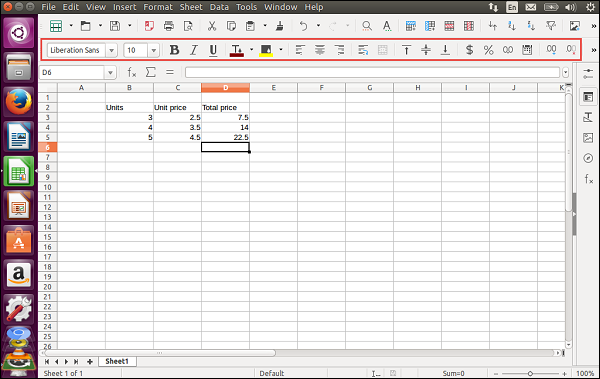Open the Sheet menu
The image size is (600, 379).
coord(191,7)
